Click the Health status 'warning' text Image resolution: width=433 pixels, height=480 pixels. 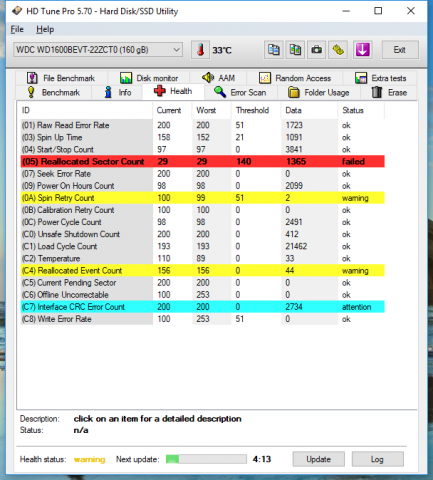[x=89, y=459]
